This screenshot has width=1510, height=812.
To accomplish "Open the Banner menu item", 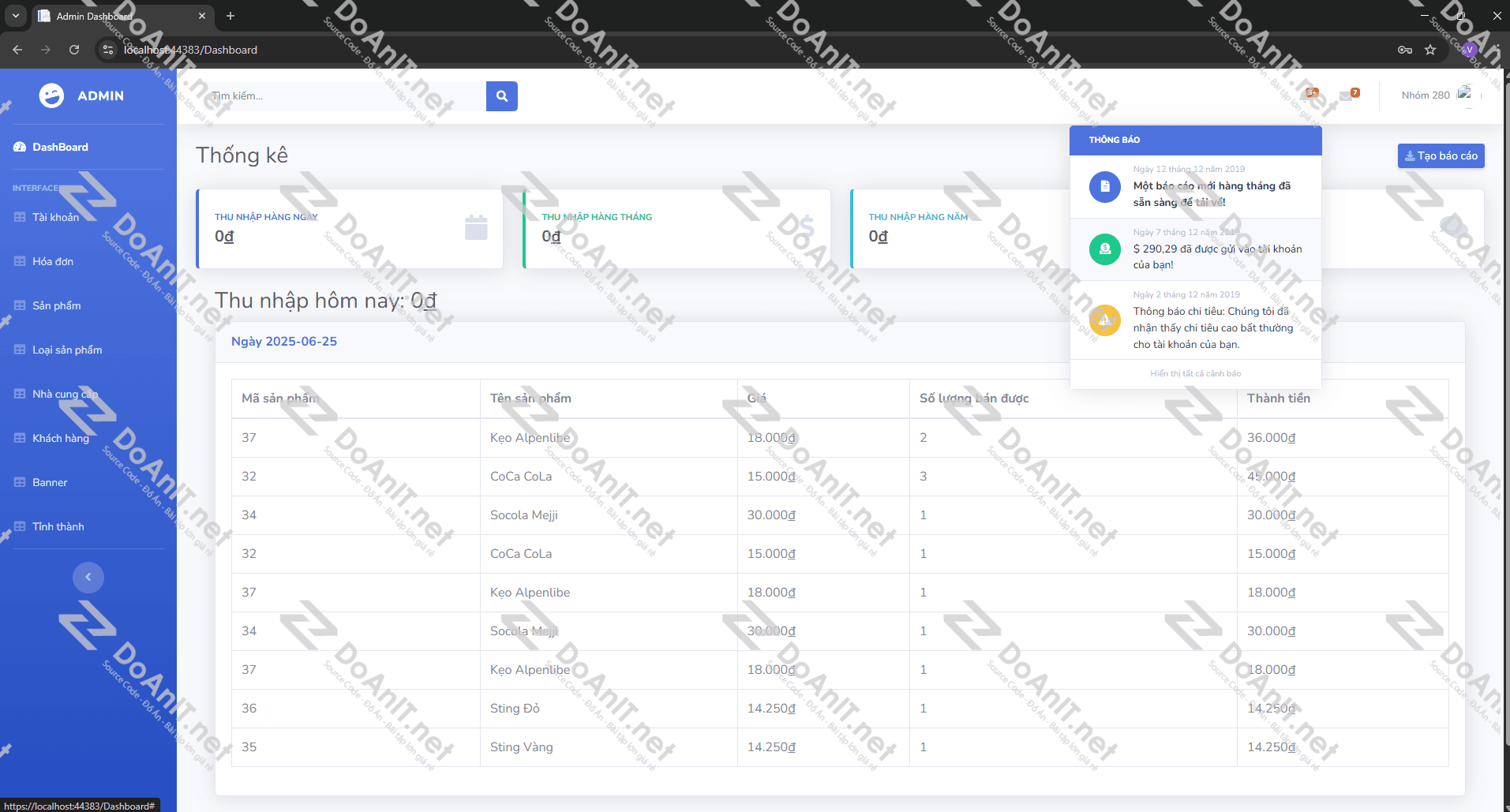I will (x=88, y=482).
